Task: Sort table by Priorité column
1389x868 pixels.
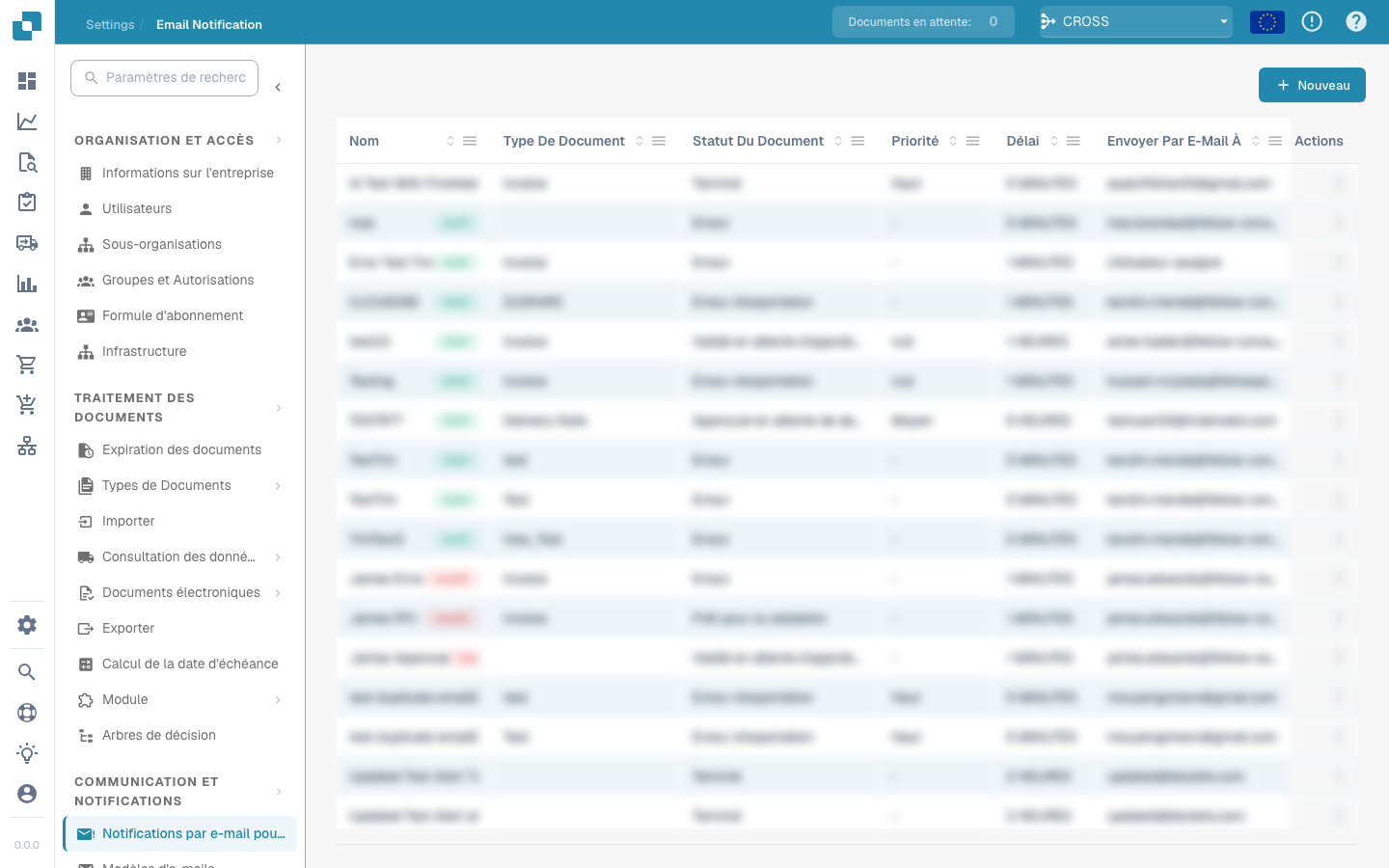Action: click(x=953, y=141)
